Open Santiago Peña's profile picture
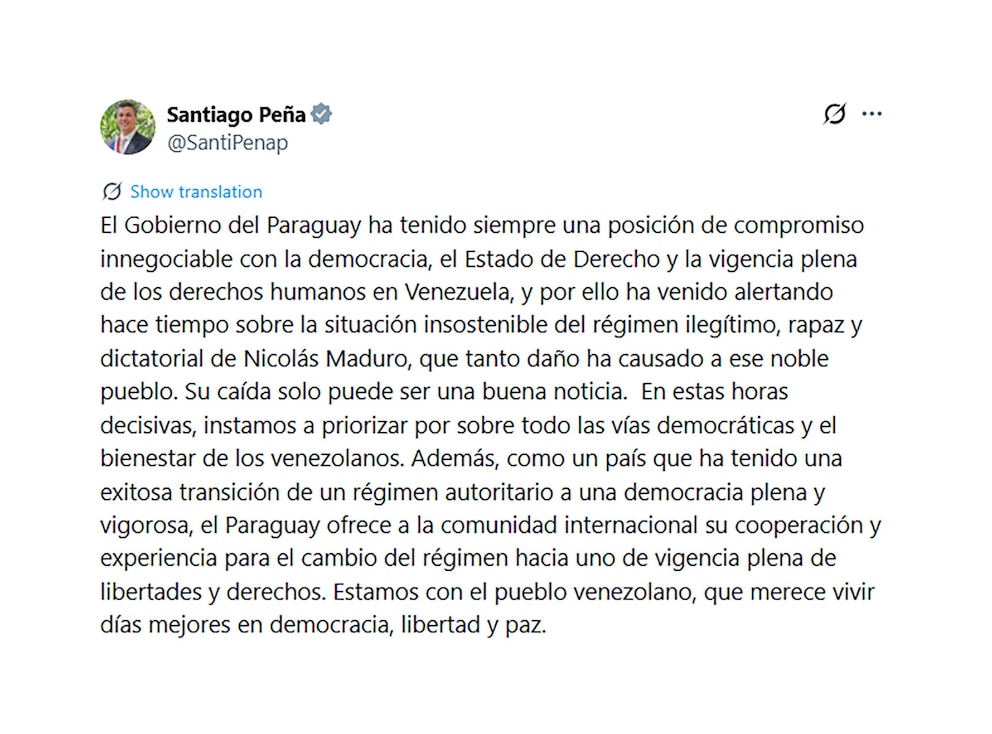The height and width of the screenshot is (734, 992). [128, 127]
